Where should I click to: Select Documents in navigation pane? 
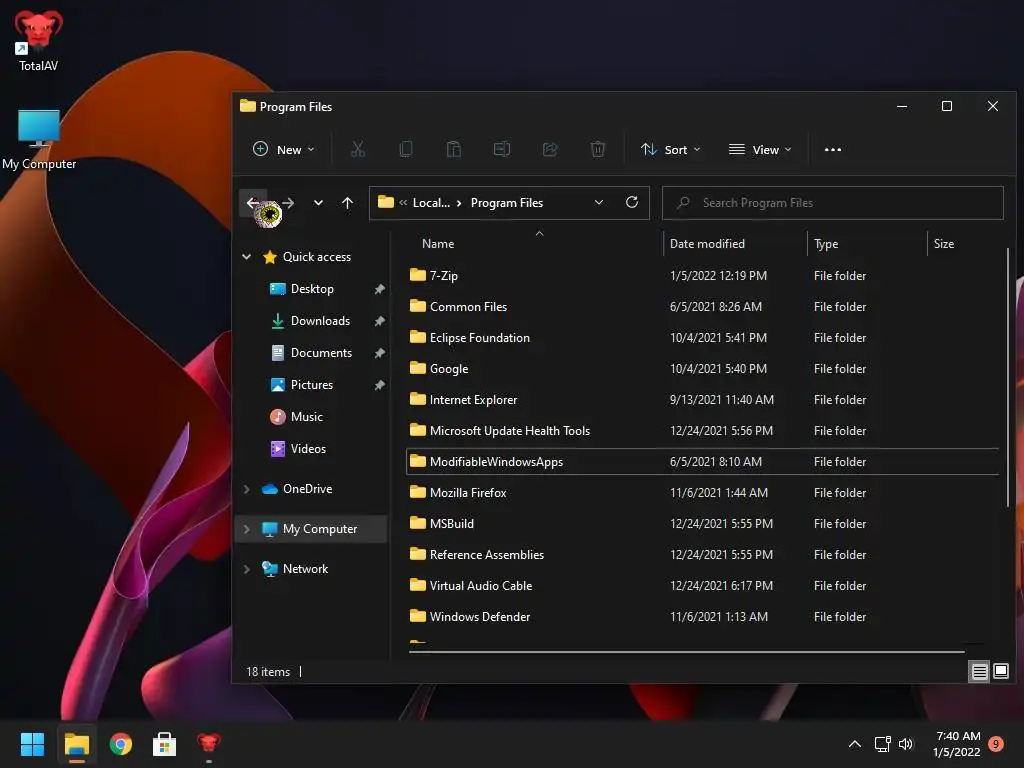coord(321,353)
